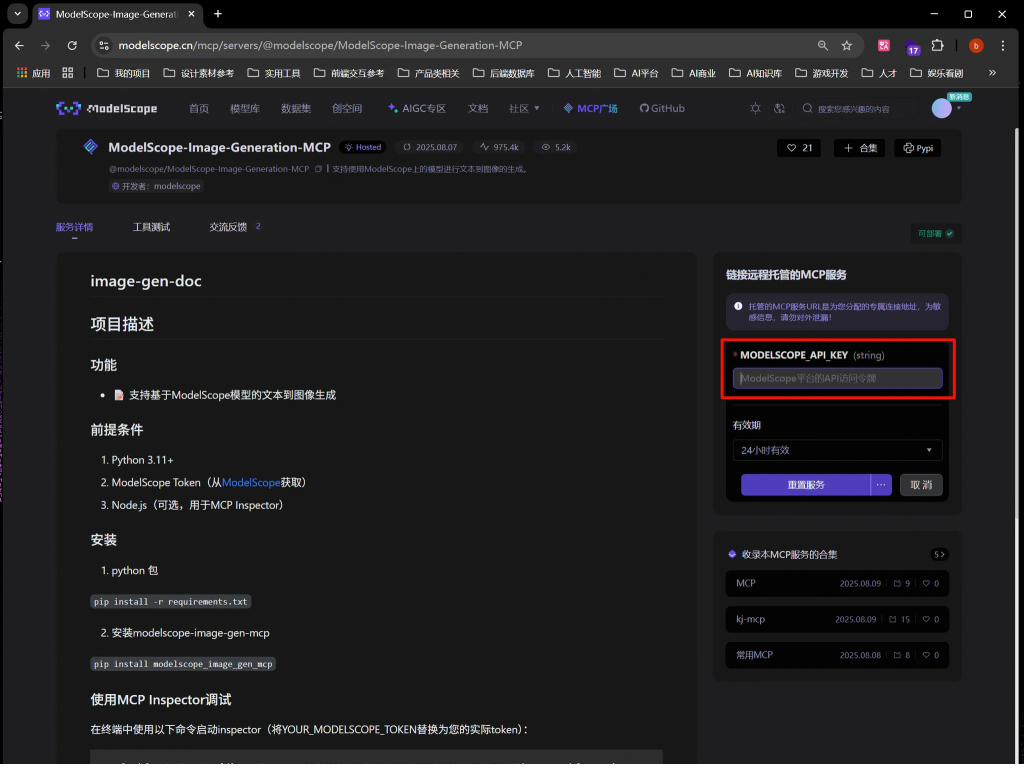
Task: Open the 设计素材参考 bookmark folder
Action: point(199,73)
